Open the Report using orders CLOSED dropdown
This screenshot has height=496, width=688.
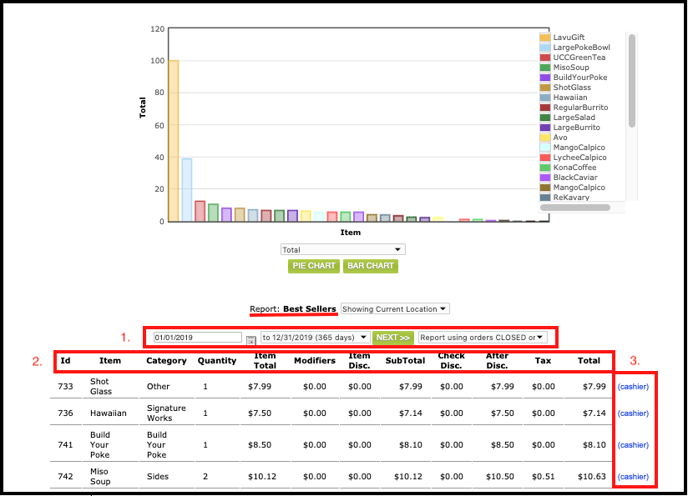coord(482,337)
